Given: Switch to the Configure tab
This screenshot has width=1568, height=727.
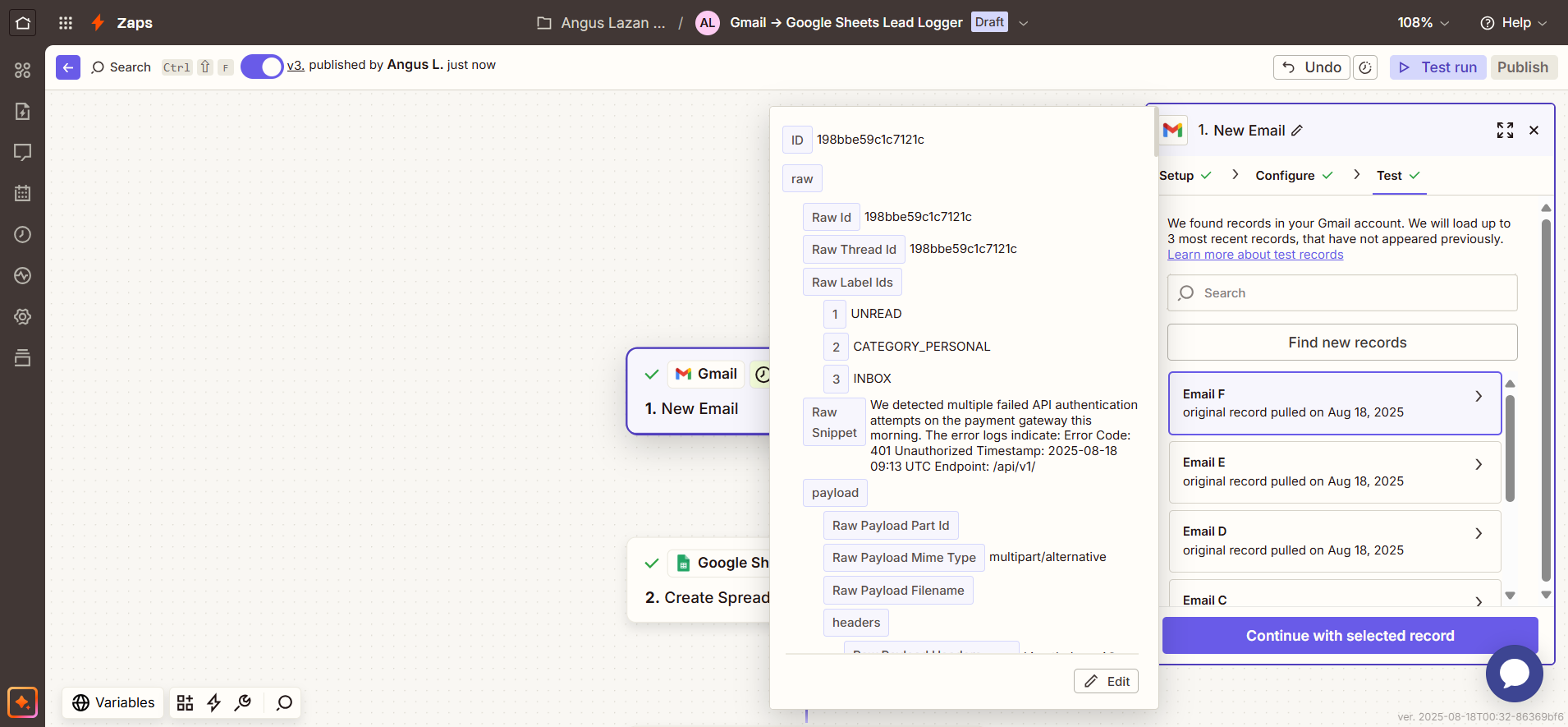Looking at the screenshot, I should click(1294, 176).
